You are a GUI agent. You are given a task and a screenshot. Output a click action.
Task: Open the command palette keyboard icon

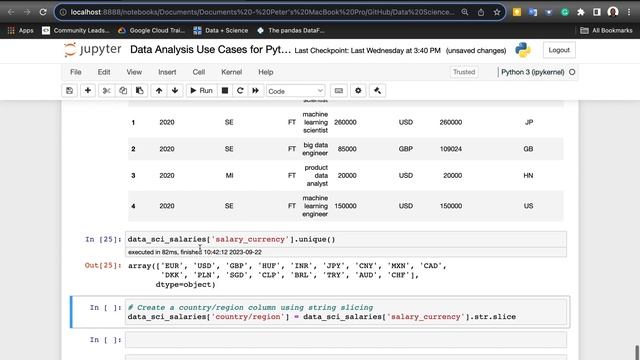click(x=339, y=91)
